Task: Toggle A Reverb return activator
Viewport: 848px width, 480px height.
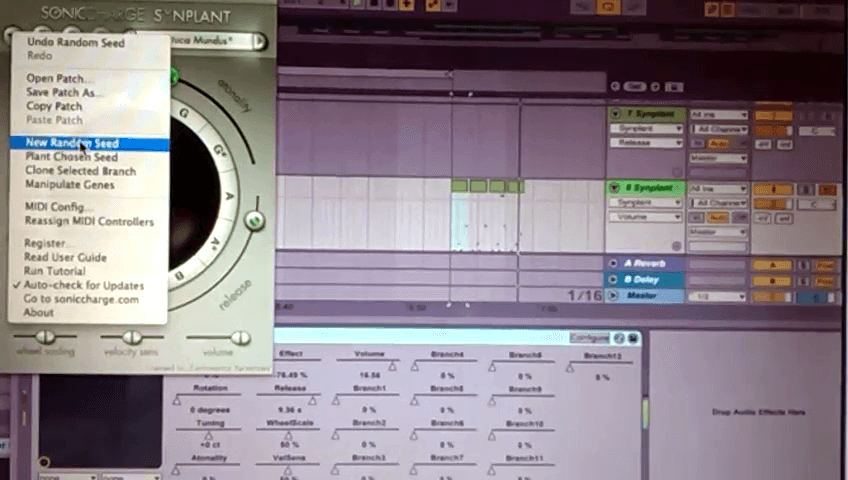Action: coord(772,265)
